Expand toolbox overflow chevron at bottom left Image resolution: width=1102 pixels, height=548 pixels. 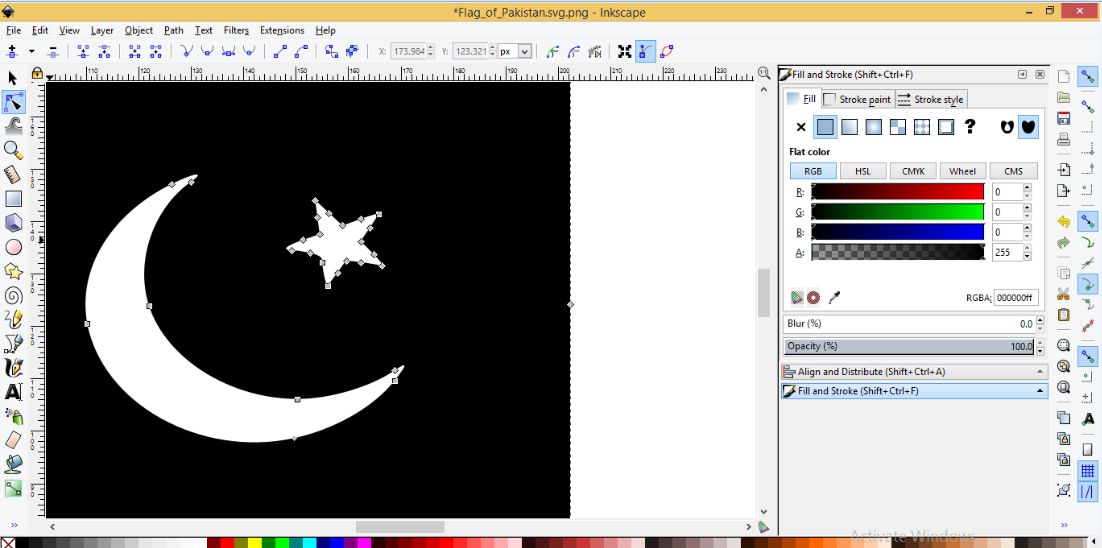point(13,526)
